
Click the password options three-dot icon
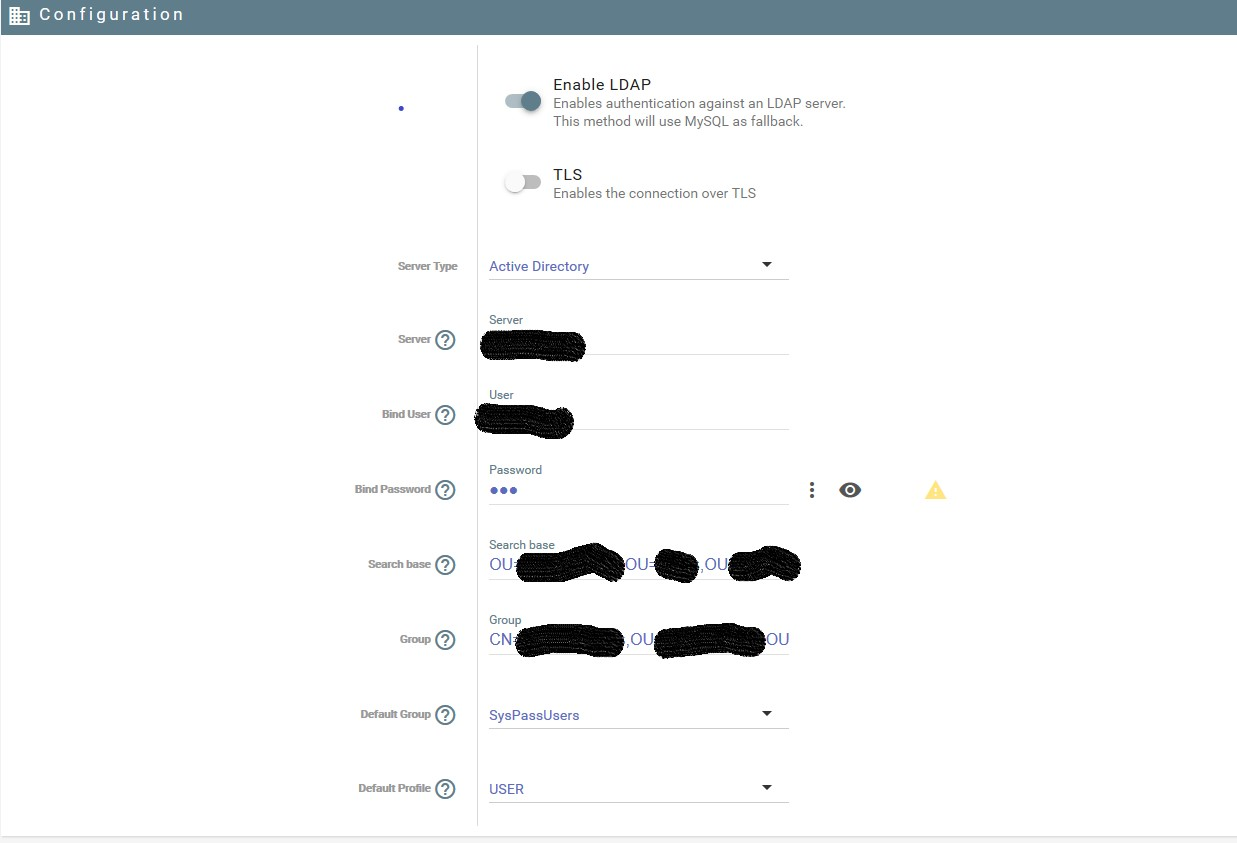click(811, 489)
